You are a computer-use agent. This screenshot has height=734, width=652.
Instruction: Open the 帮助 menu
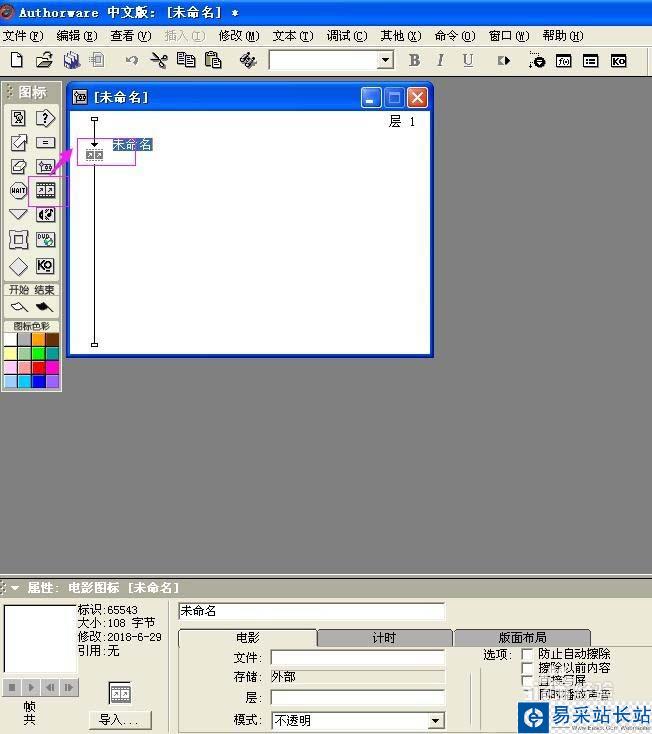(x=563, y=36)
